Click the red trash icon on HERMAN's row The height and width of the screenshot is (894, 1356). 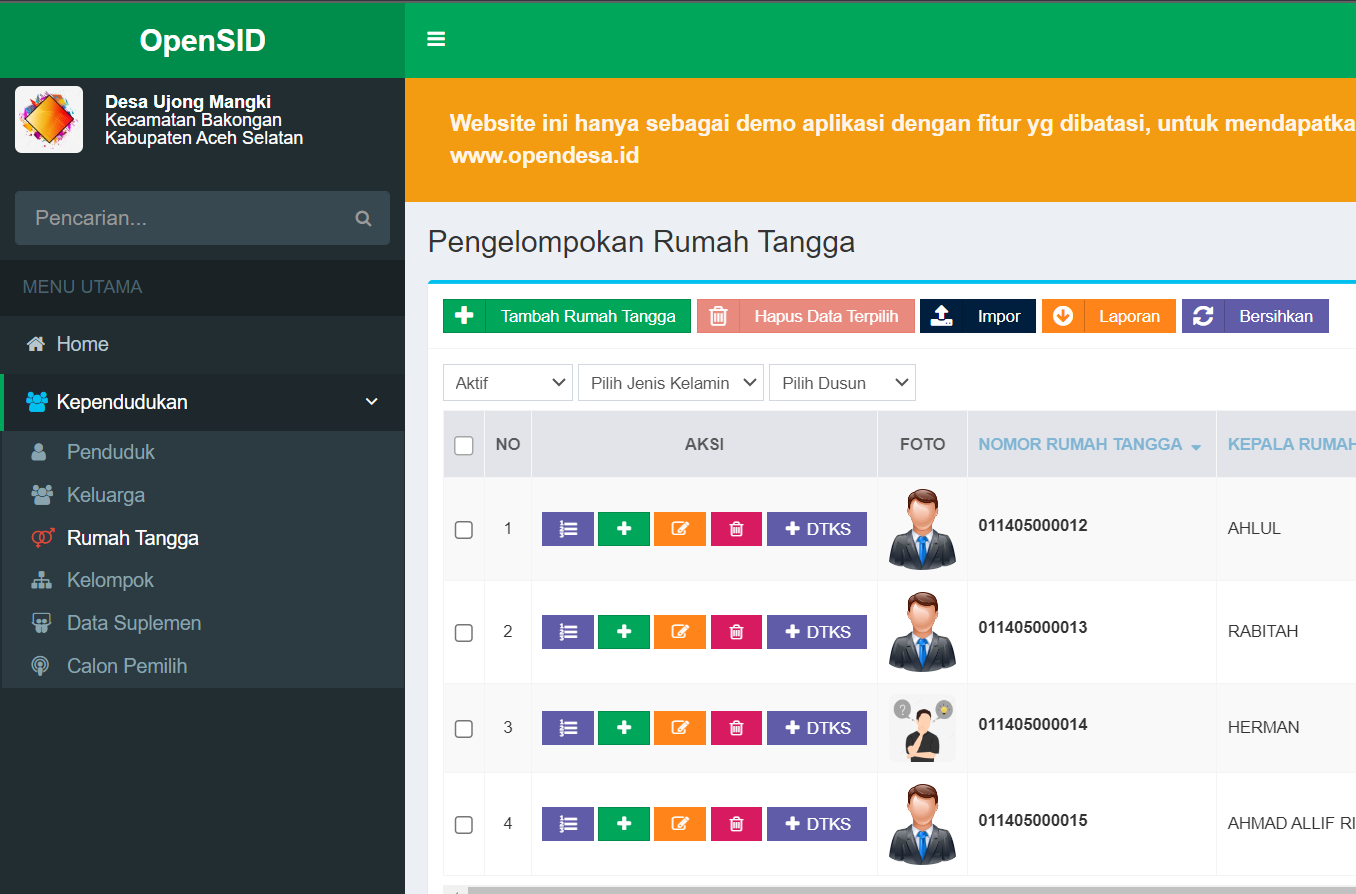click(x=736, y=727)
